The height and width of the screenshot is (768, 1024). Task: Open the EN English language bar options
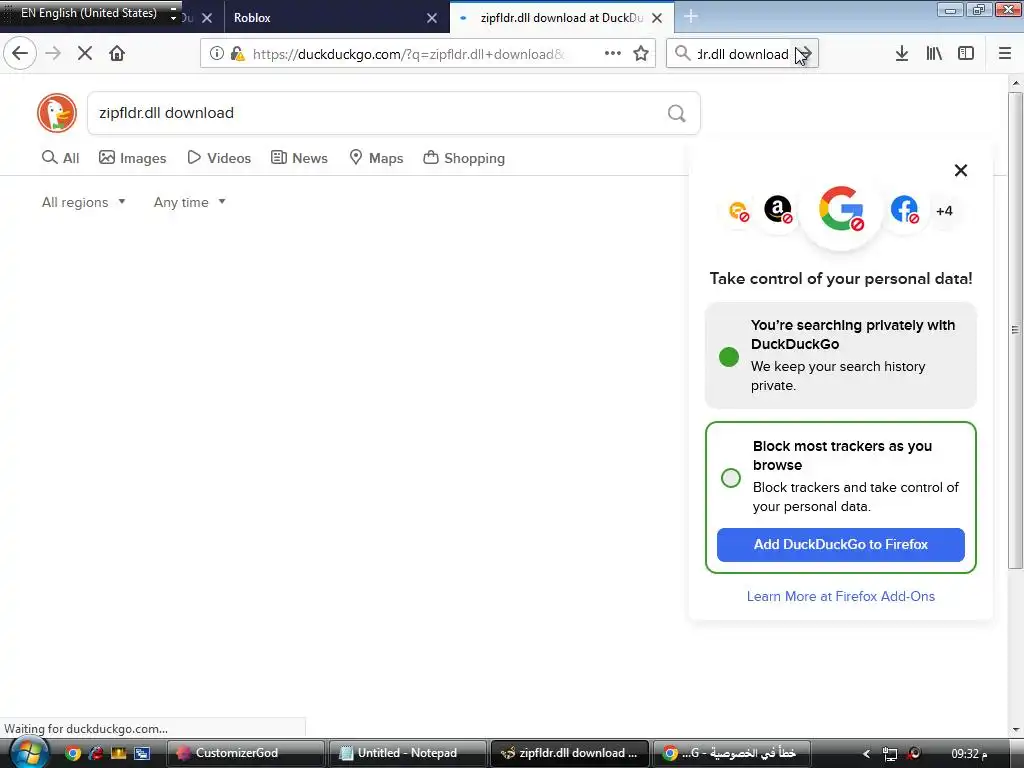(x=173, y=13)
